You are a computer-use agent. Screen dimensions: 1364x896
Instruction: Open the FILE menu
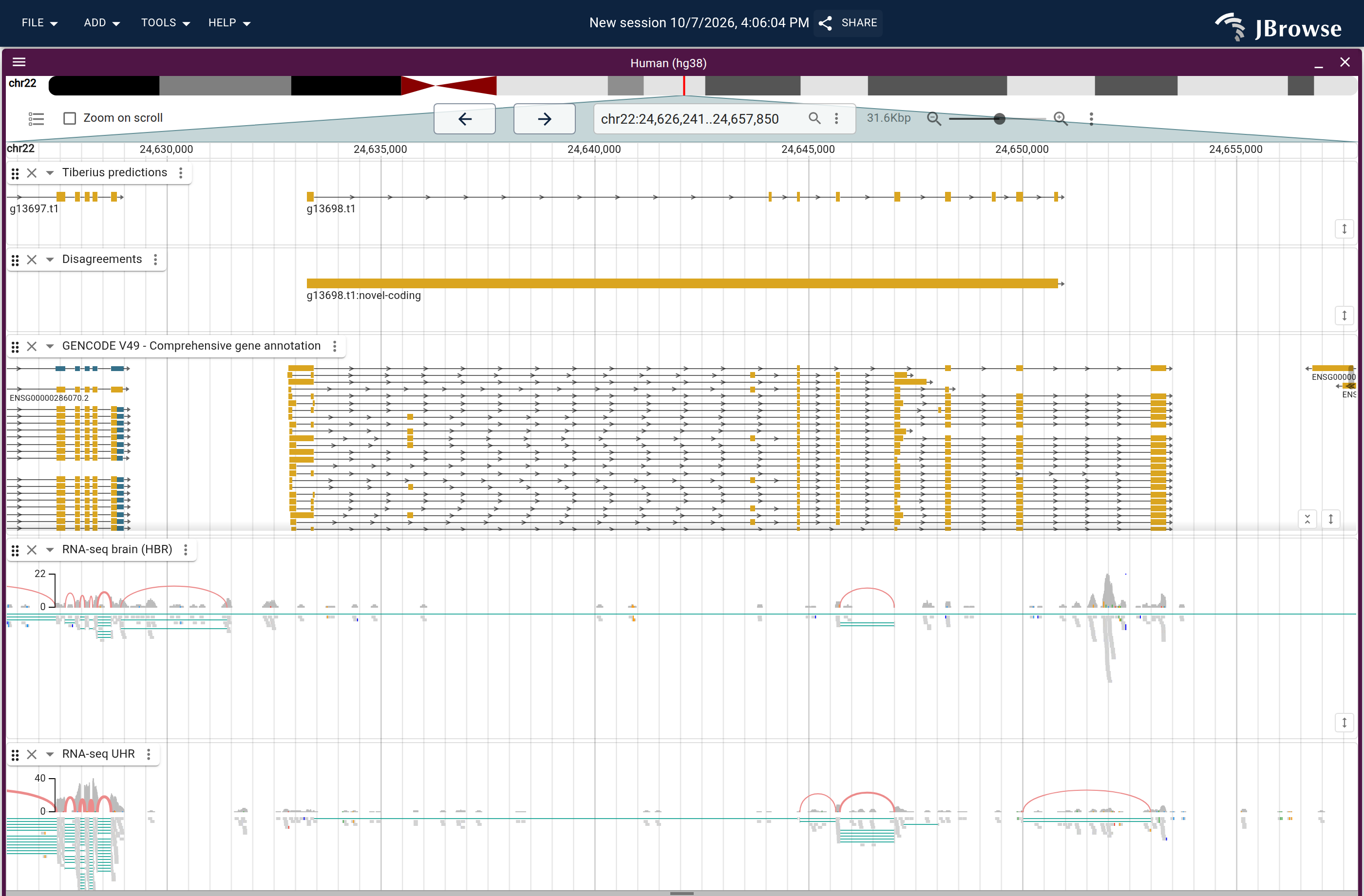[x=39, y=23]
